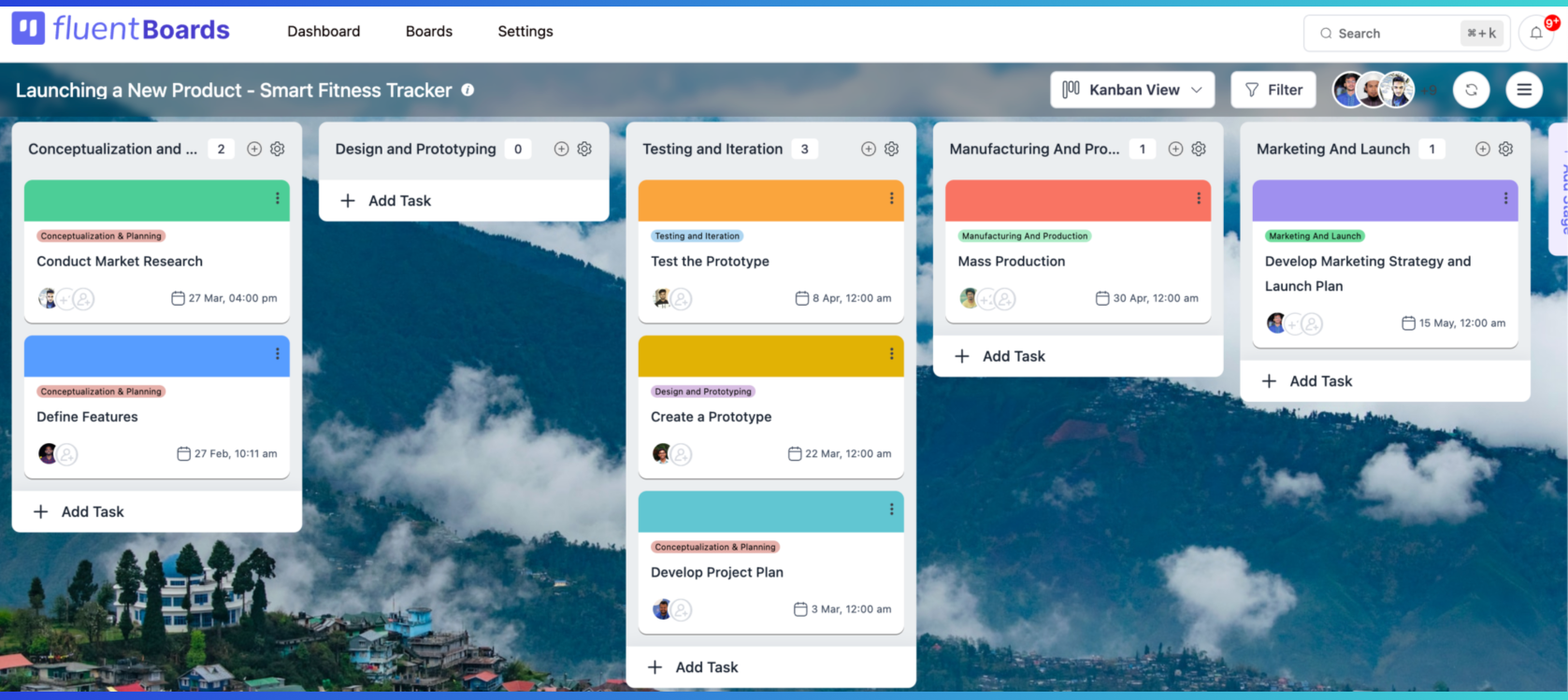
Task: Open settings gear for Marketing And Launch stage
Action: pyautogui.click(x=1505, y=149)
